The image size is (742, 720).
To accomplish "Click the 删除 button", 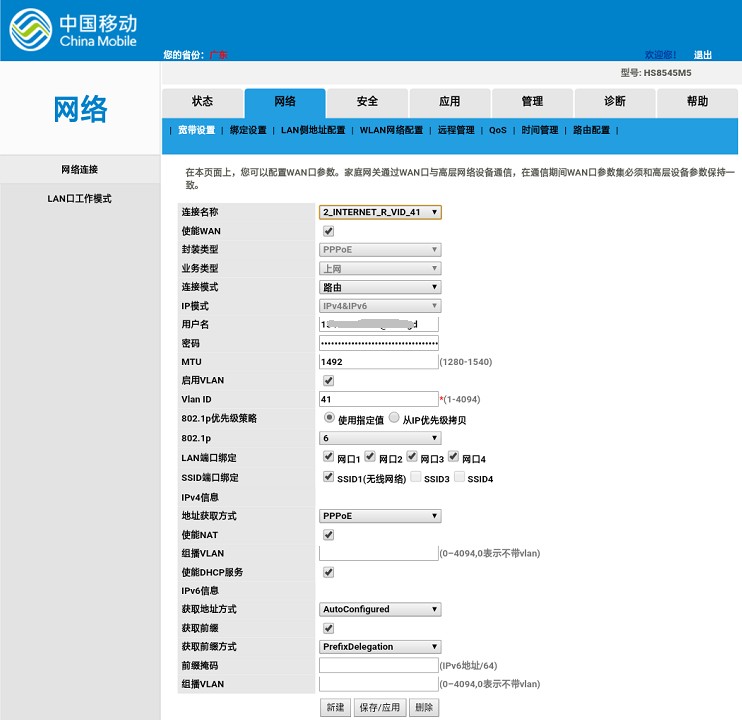I will tap(424, 707).
